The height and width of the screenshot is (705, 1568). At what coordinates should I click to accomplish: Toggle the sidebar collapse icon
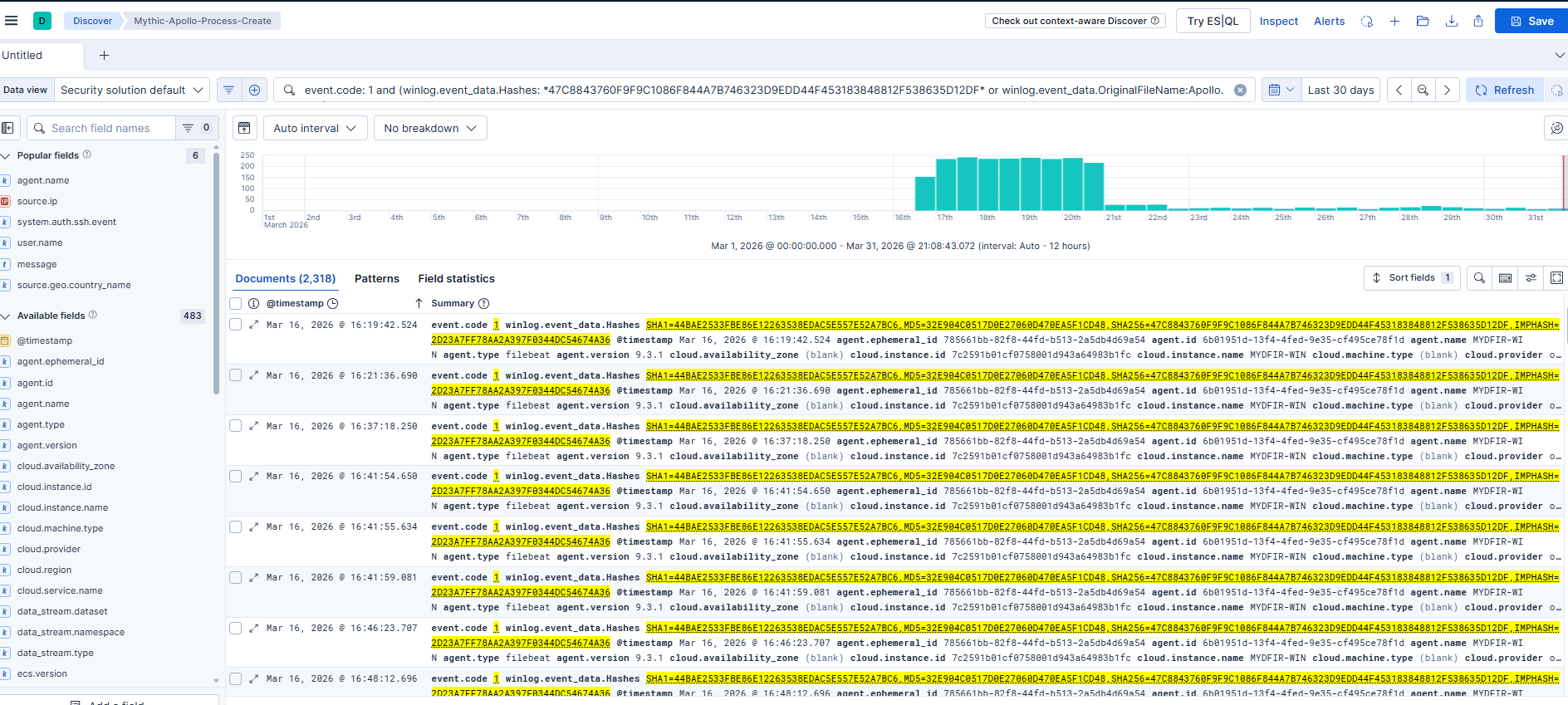[8, 128]
